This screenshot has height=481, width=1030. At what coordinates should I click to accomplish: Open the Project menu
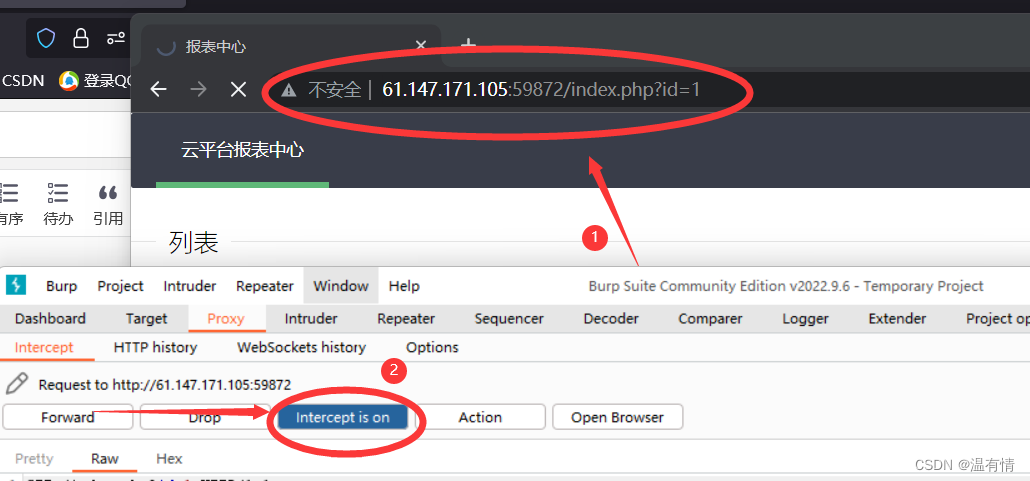tap(120, 286)
